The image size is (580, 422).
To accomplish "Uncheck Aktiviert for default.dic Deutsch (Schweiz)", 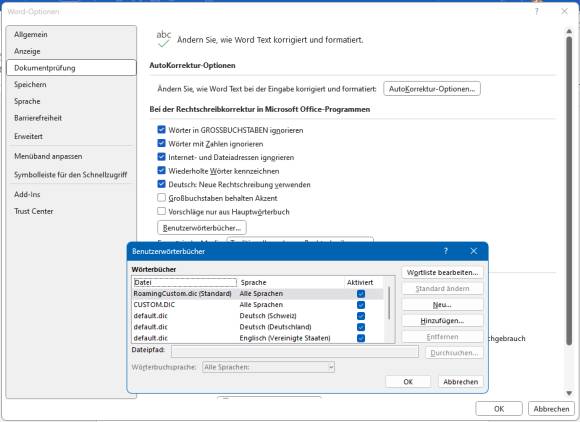I will pyautogui.click(x=361, y=316).
